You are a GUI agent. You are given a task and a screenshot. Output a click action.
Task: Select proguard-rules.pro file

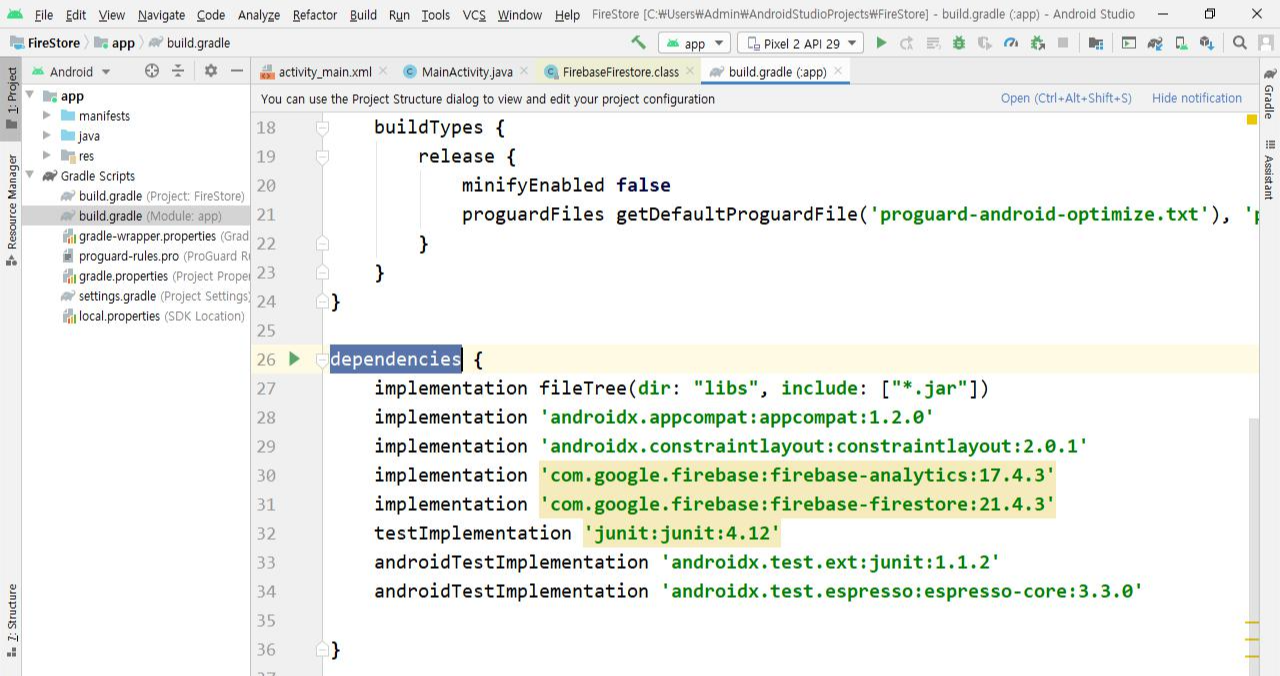(157, 256)
